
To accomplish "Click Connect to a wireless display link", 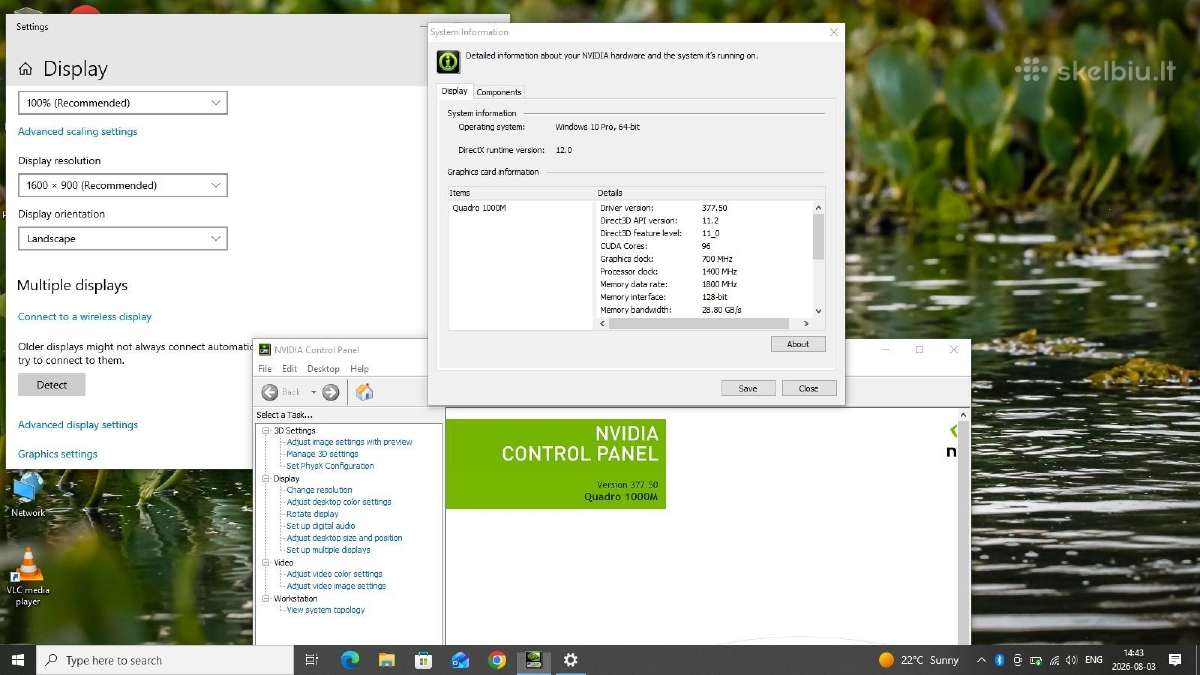I will click(x=85, y=317).
